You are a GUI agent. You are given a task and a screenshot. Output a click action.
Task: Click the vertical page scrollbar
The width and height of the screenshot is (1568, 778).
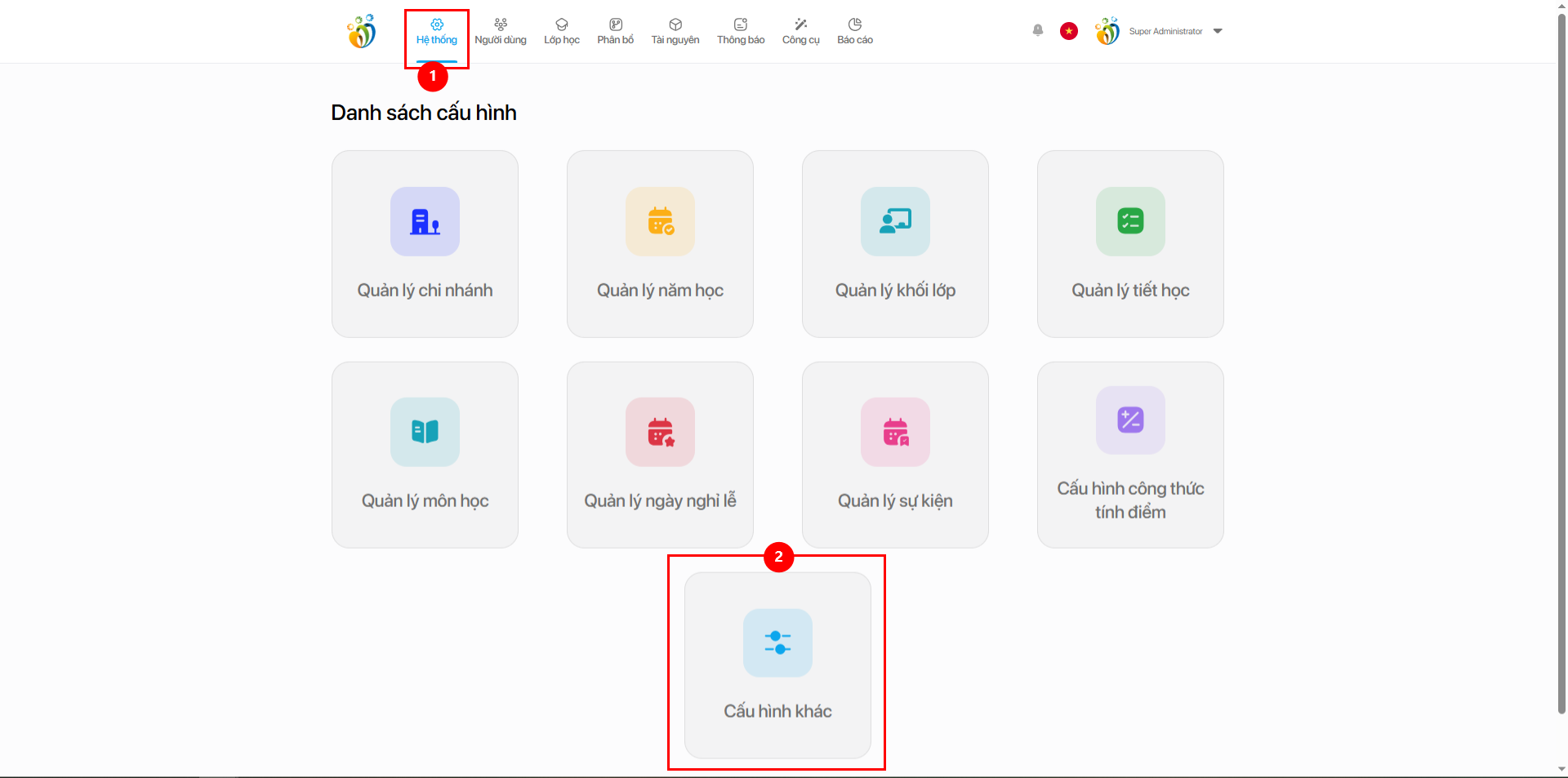[1561, 367]
